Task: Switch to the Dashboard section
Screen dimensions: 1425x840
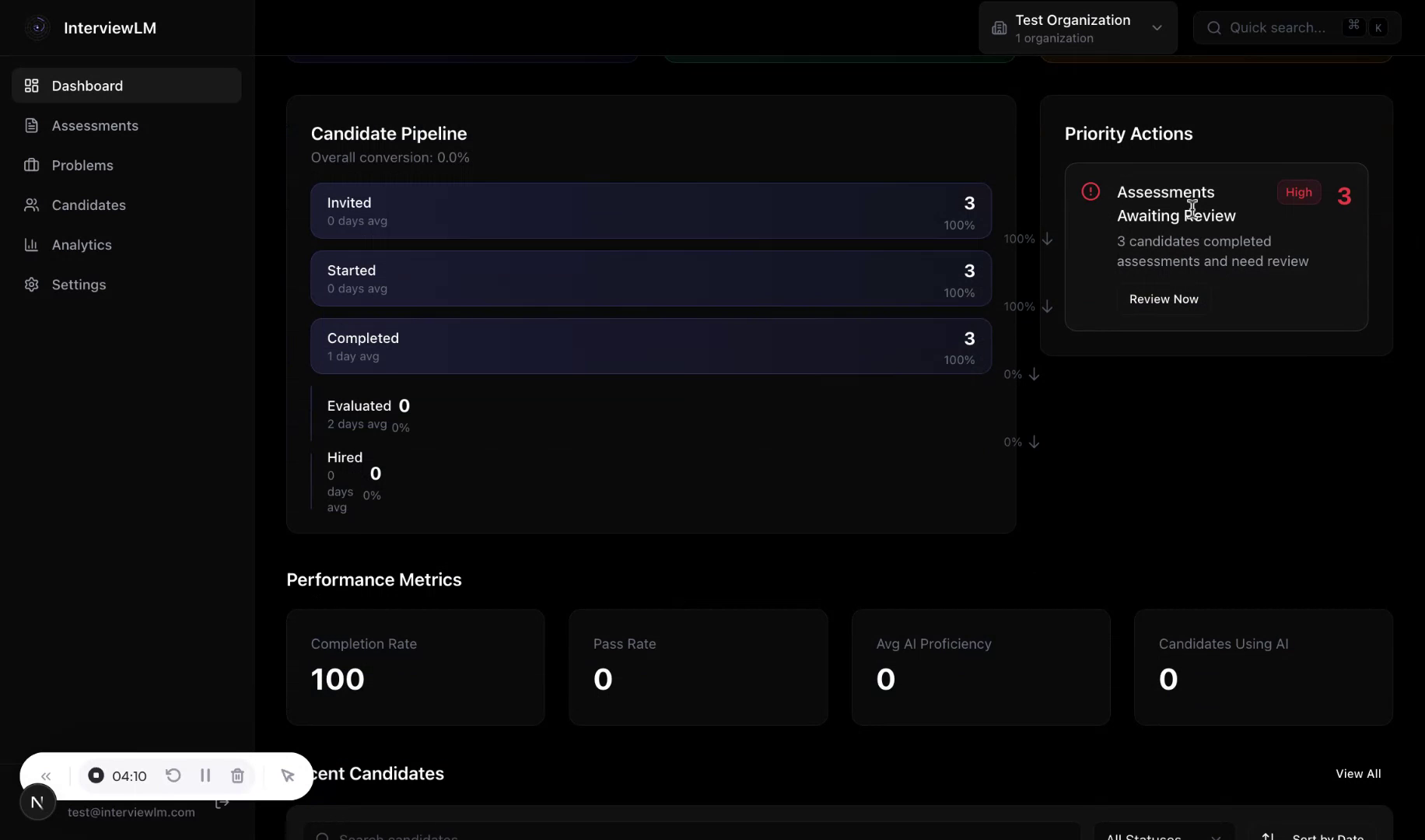Action: click(87, 86)
